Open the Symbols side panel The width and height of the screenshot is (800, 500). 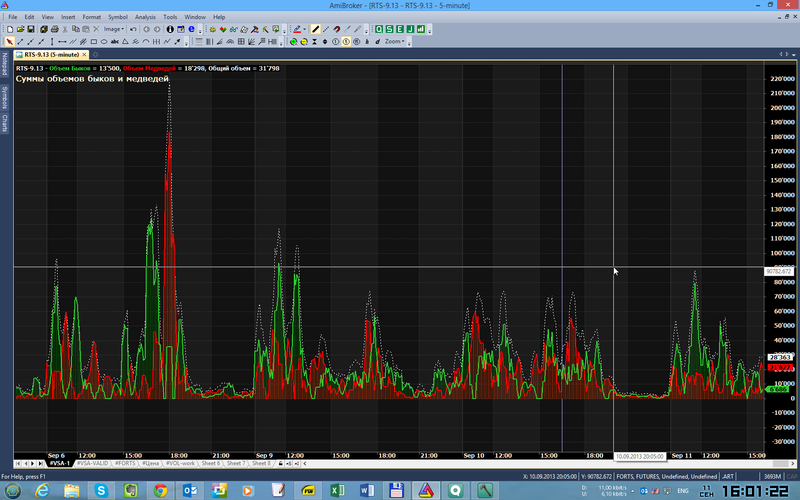[x=5, y=97]
